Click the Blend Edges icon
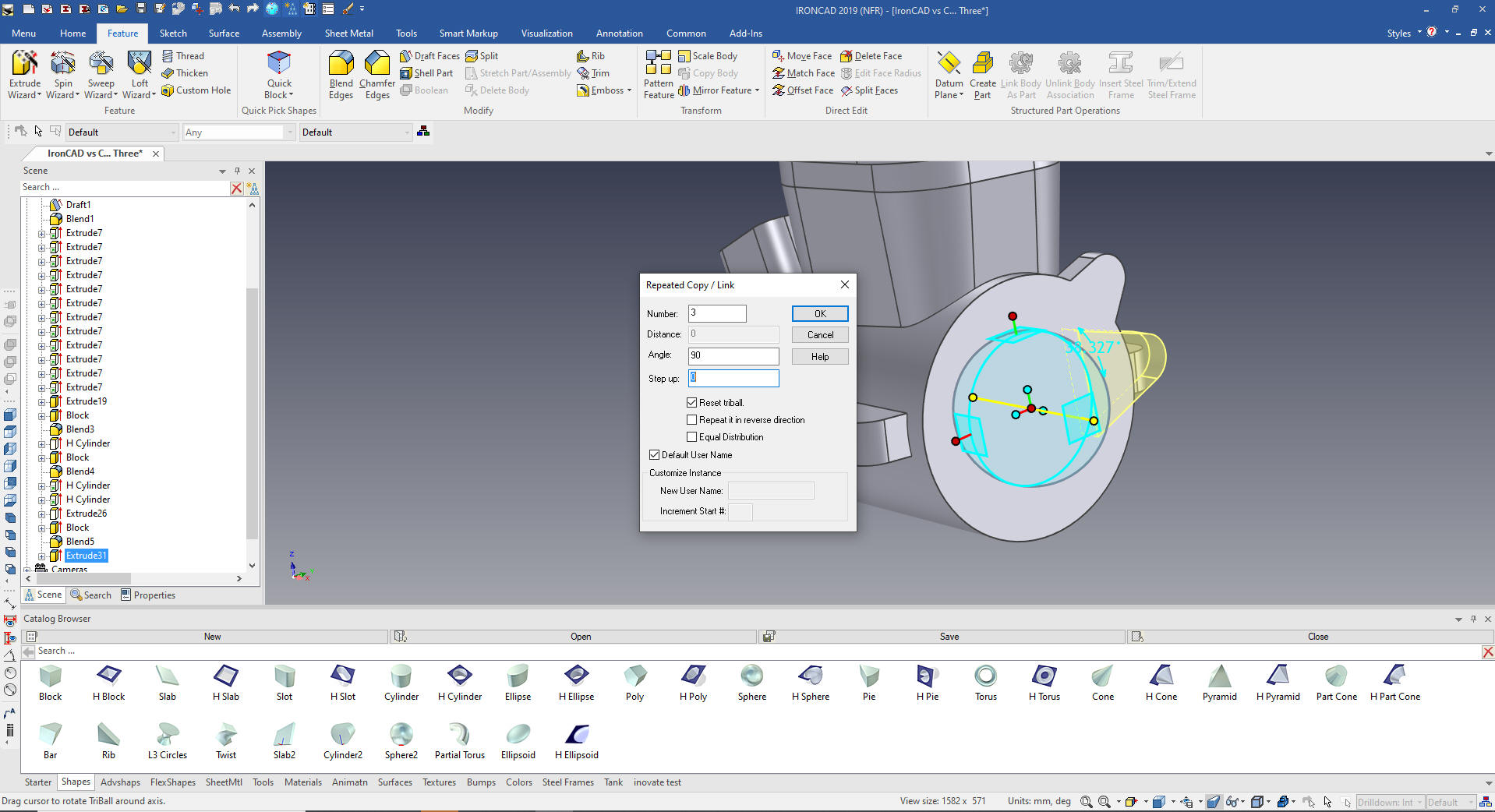 341,64
